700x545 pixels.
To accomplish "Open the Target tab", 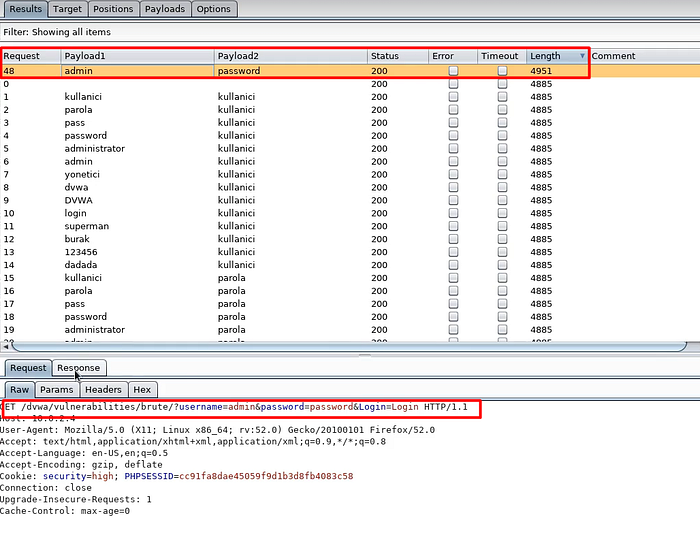I will 67,9.
